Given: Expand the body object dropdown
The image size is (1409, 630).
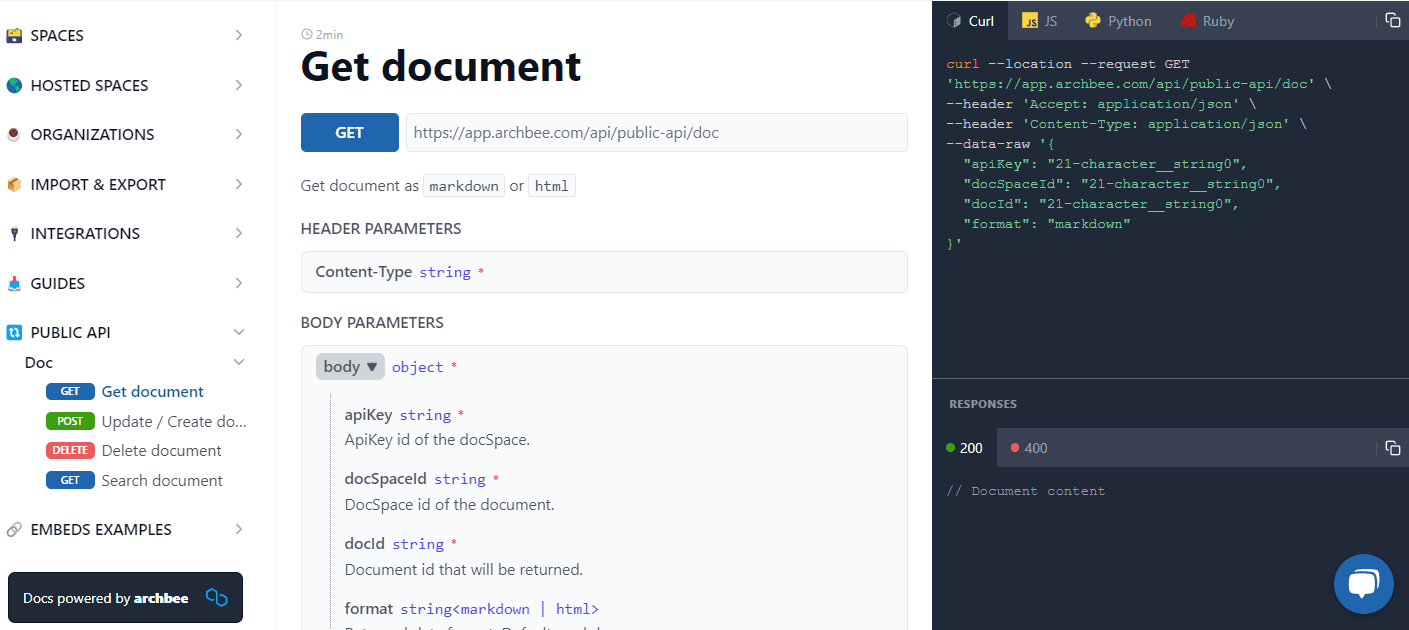Looking at the screenshot, I should pos(349,366).
